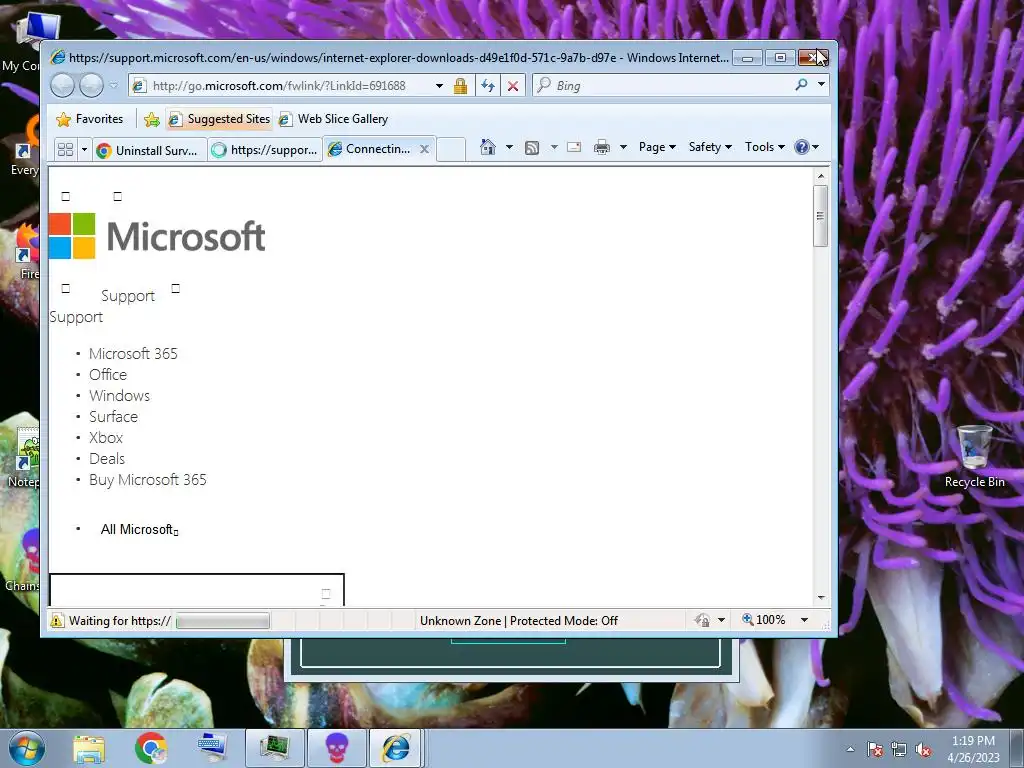Open the Buy Microsoft 365 link
This screenshot has width=1024, height=768.
(148, 480)
